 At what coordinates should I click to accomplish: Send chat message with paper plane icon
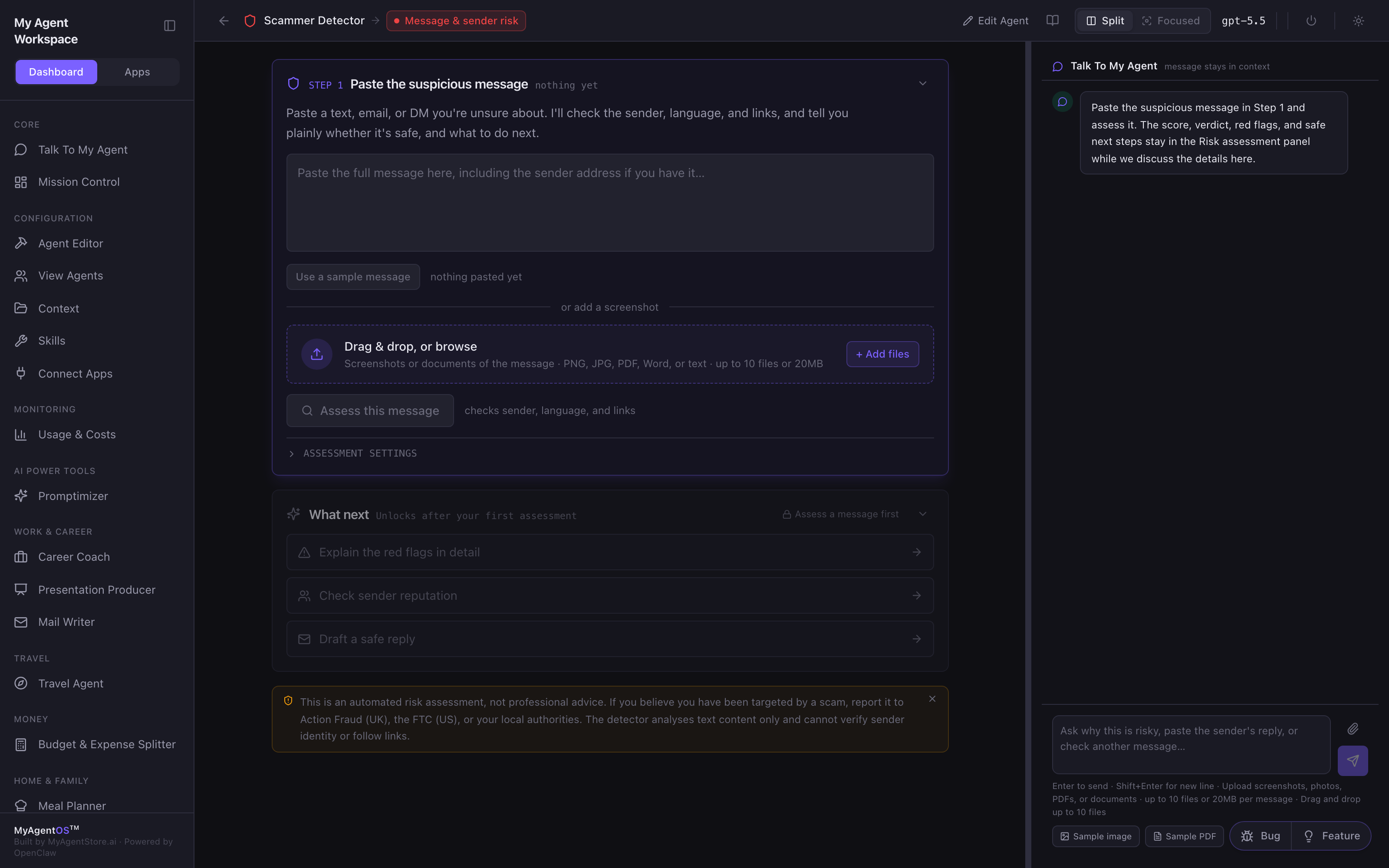(1353, 761)
